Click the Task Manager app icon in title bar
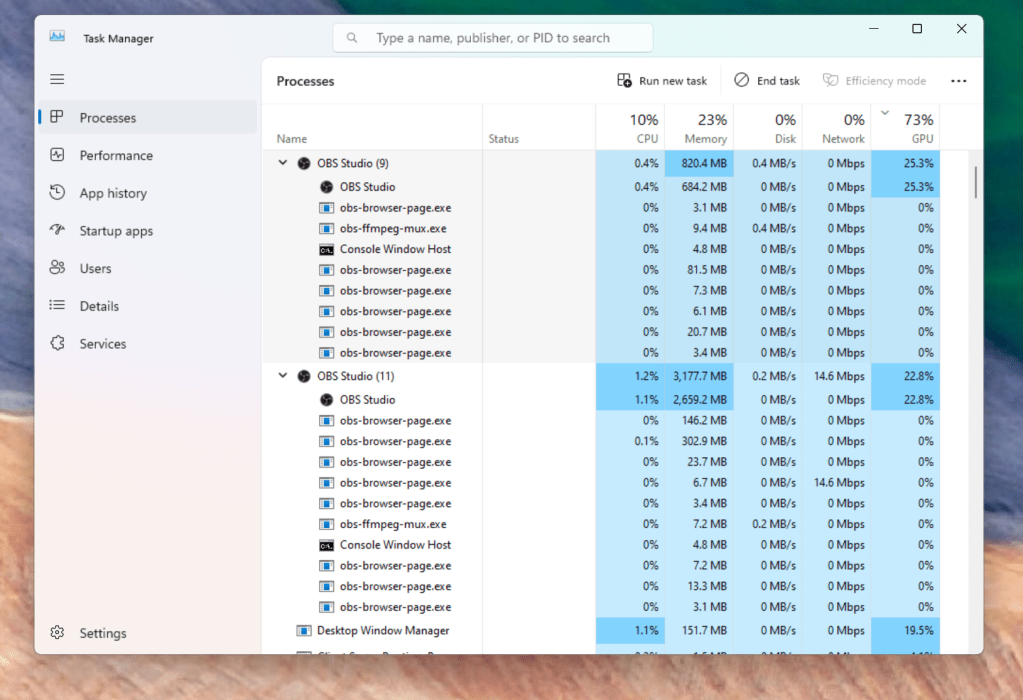1023x700 pixels. click(57, 37)
